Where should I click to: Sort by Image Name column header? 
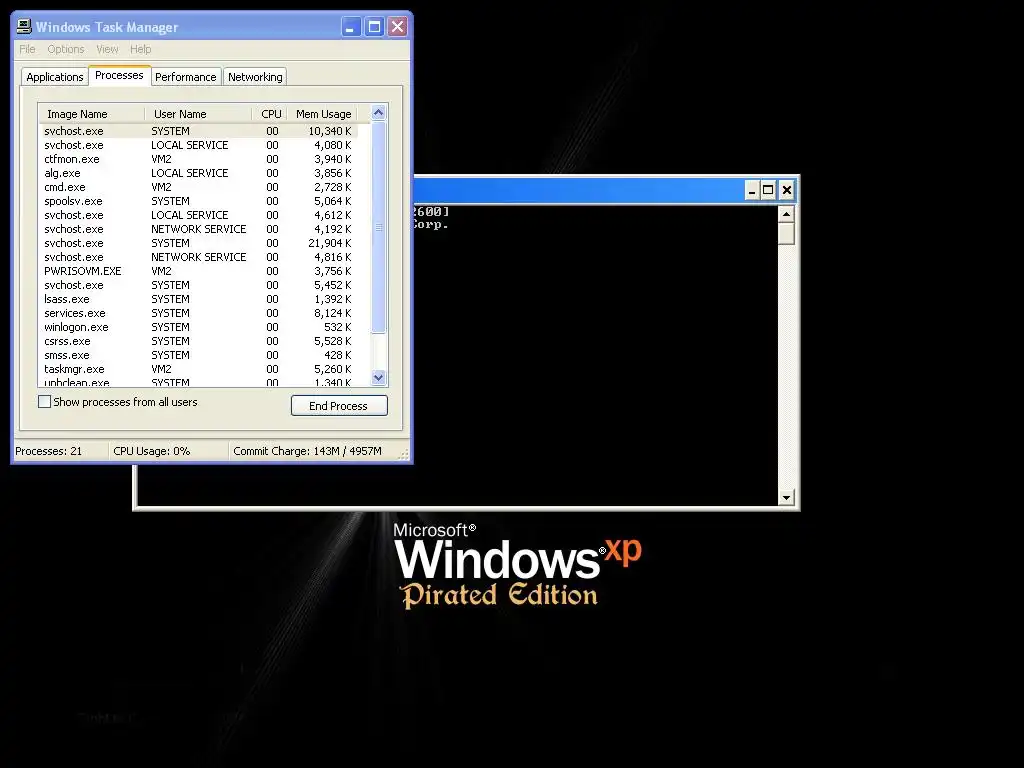tap(91, 114)
